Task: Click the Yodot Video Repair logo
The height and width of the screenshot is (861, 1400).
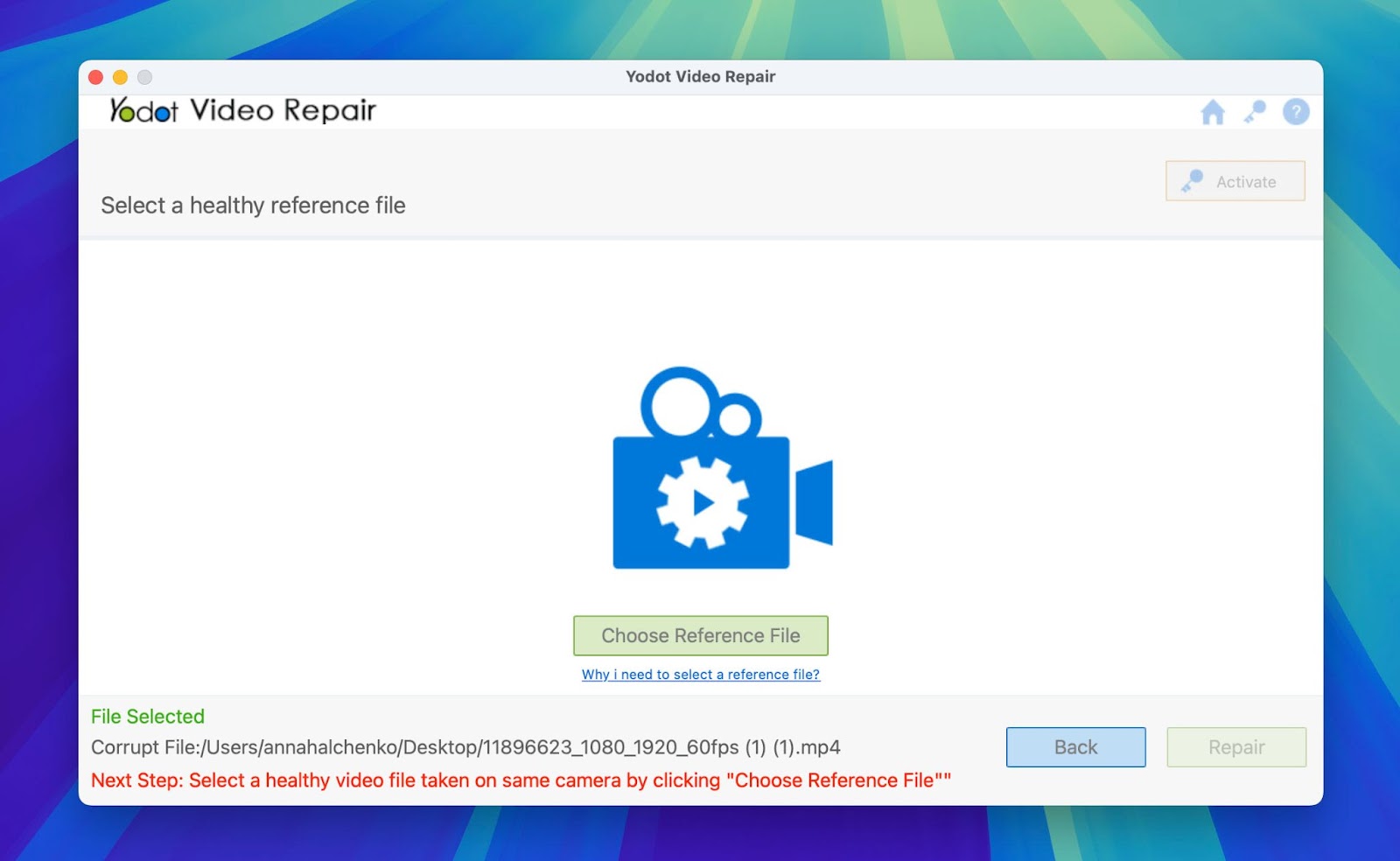Action: [242, 110]
